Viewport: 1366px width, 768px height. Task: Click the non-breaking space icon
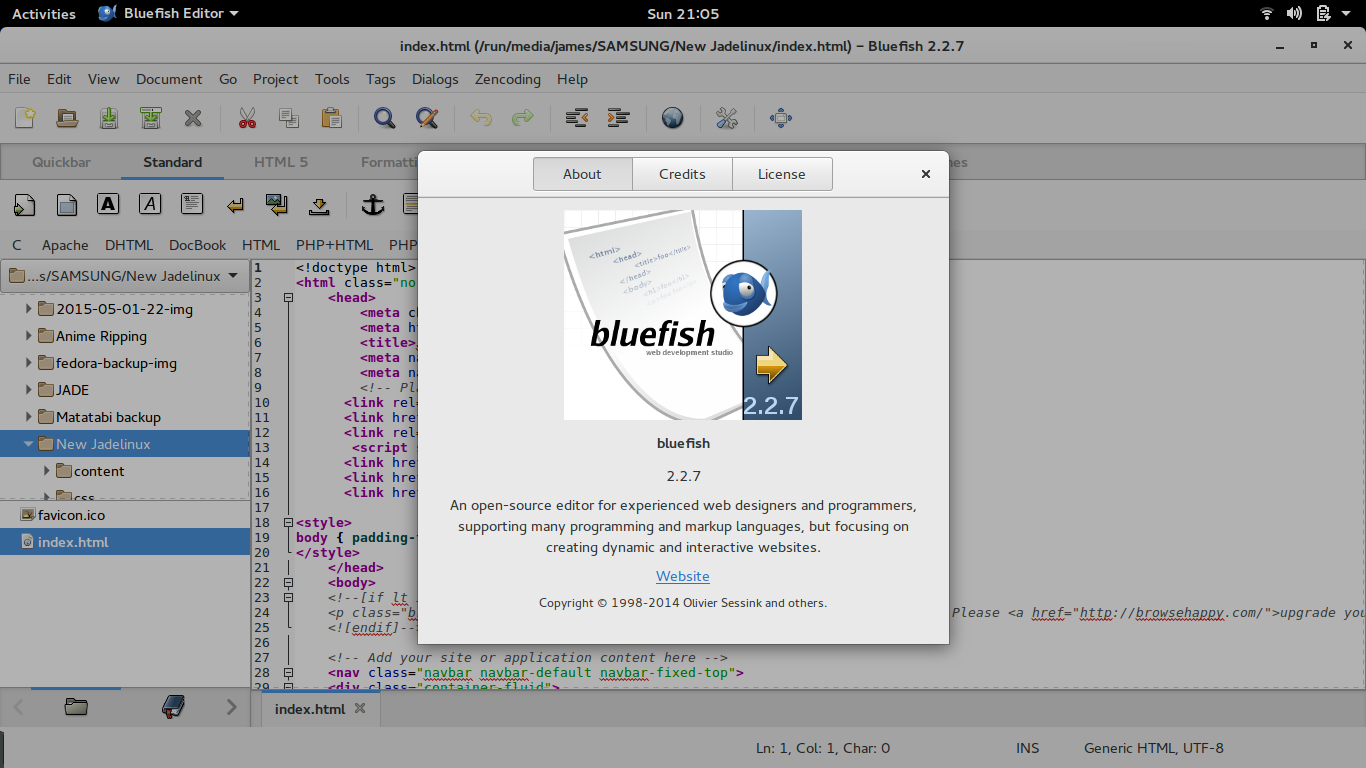pyautogui.click(x=318, y=205)
